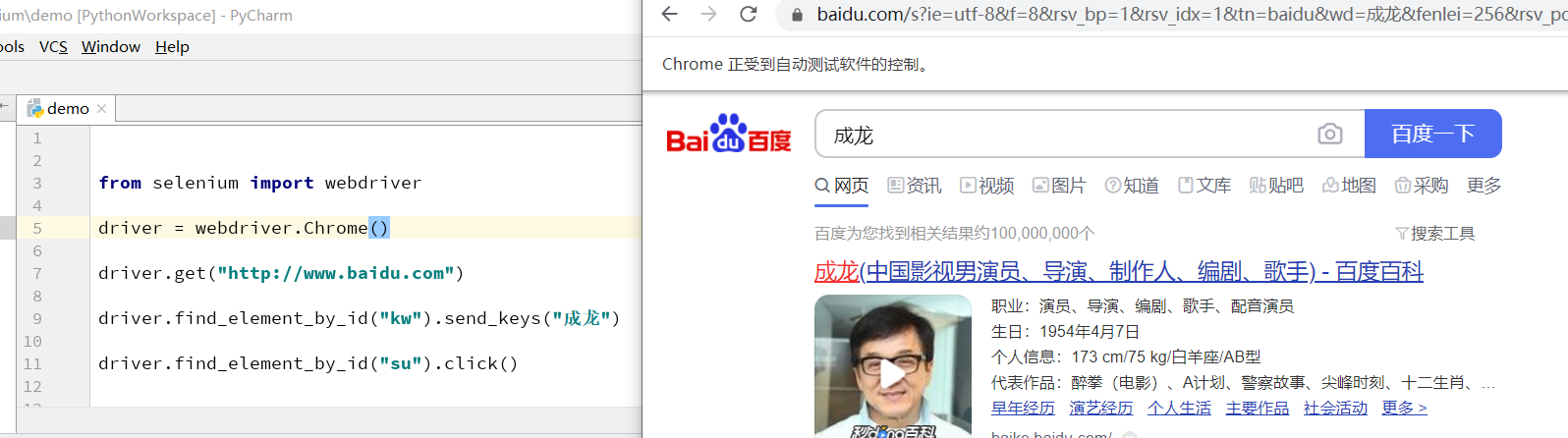Click camera image-search icon in search box
This screenshot has height=438, width=1568.
tap(1330, 134)
